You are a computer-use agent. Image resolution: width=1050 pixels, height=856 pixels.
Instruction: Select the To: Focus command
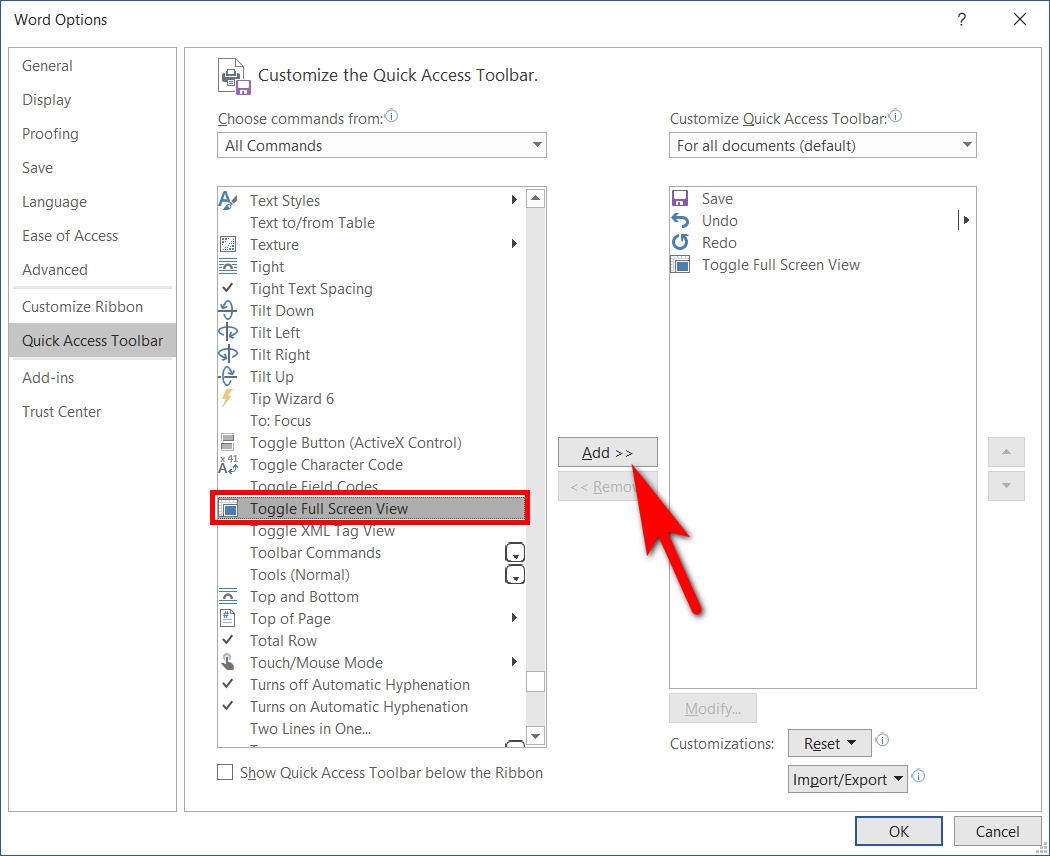pyautogui.click(x=372, y=421)
